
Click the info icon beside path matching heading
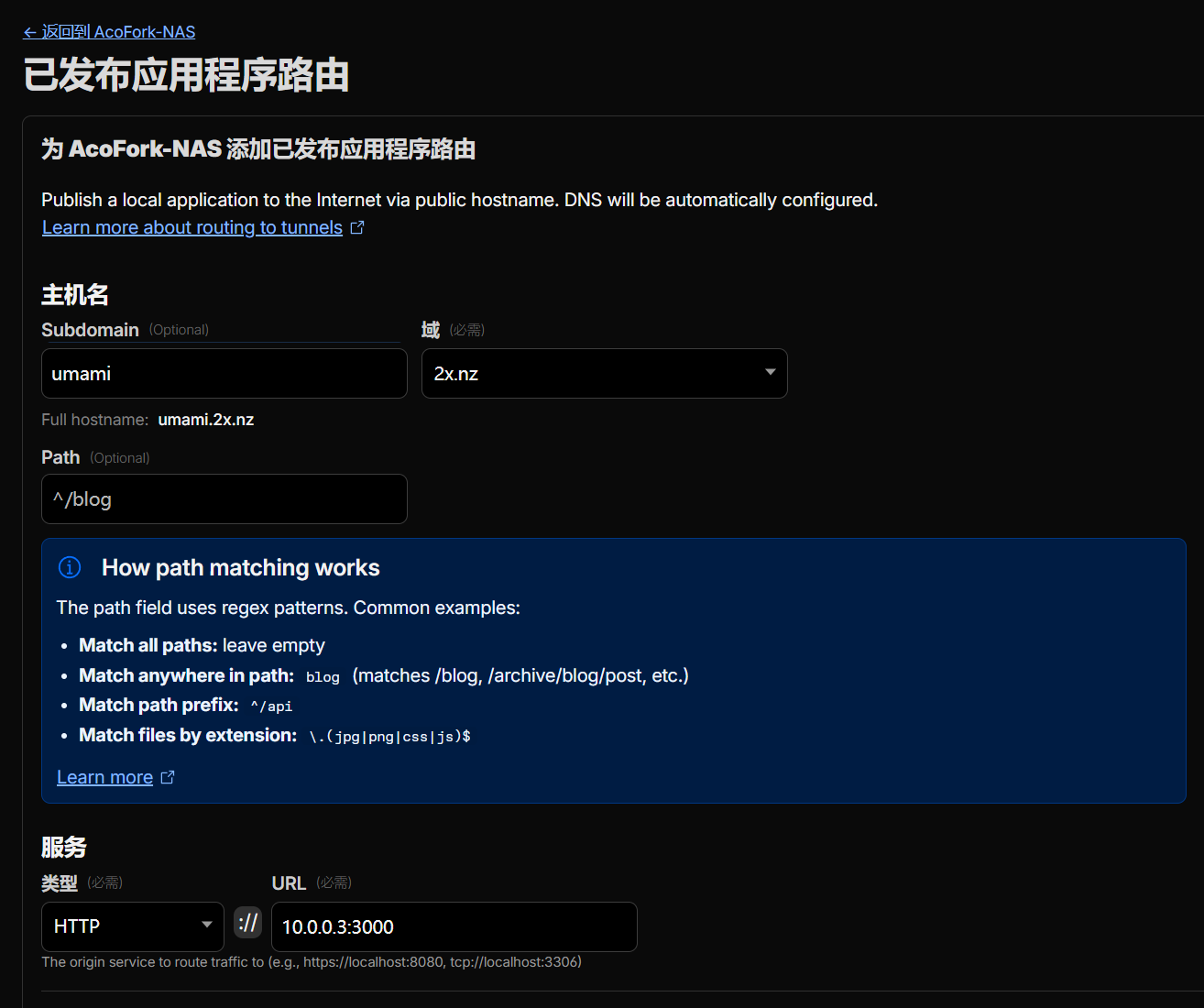tap(70, 567)
